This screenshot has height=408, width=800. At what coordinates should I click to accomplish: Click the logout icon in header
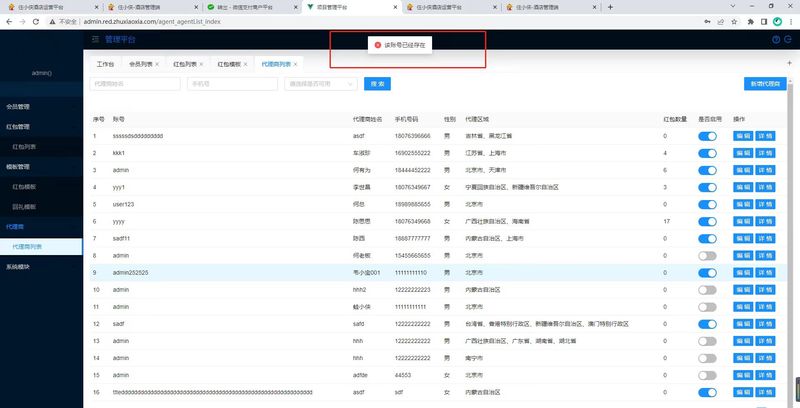coord(789,40)
